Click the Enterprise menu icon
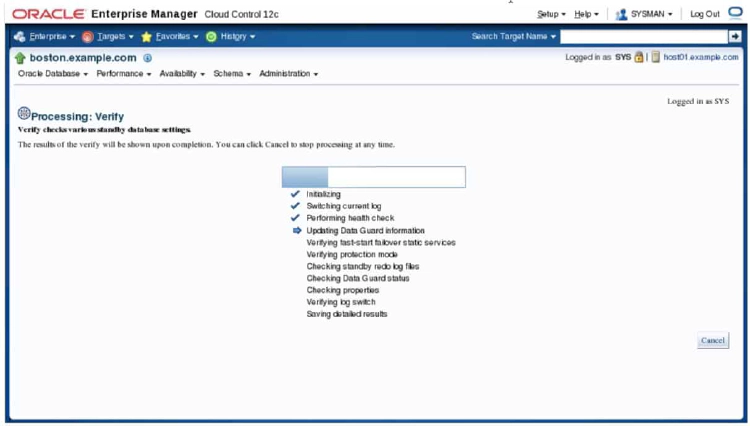This screenshot has height=426, width=750. pyautogui.click(x=20, y=36)
